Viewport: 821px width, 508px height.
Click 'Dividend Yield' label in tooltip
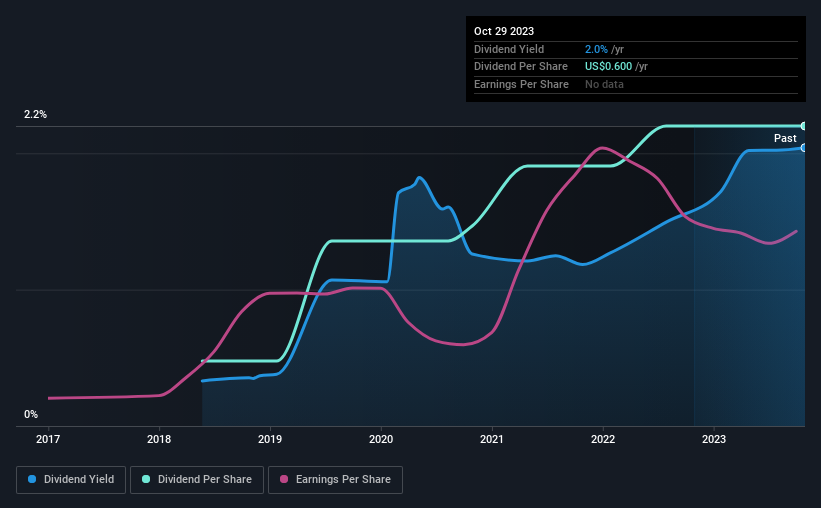[x=509, y=49]
